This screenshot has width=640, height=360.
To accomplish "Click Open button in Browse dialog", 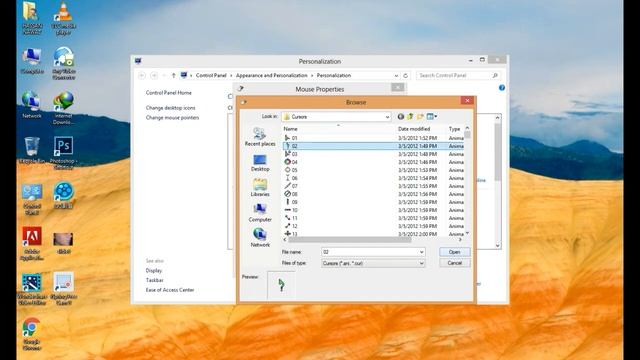I will click(x=455, y=252).
